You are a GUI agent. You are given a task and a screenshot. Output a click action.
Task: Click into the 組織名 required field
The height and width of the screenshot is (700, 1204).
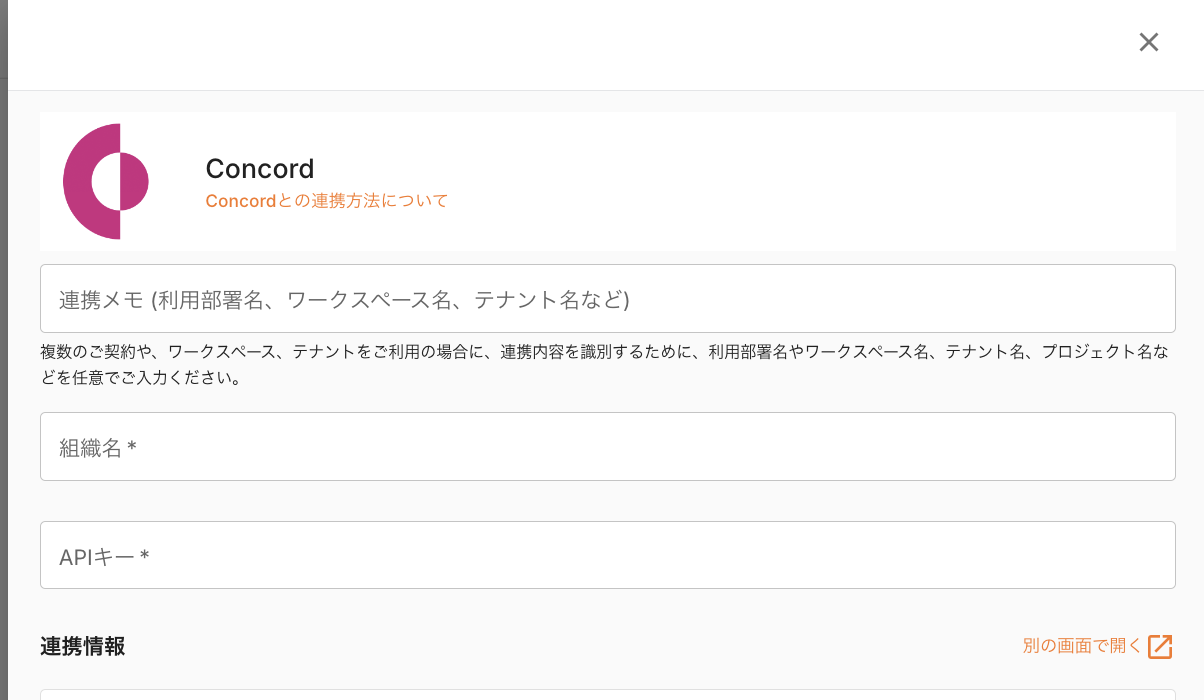[x=607, y=446]
